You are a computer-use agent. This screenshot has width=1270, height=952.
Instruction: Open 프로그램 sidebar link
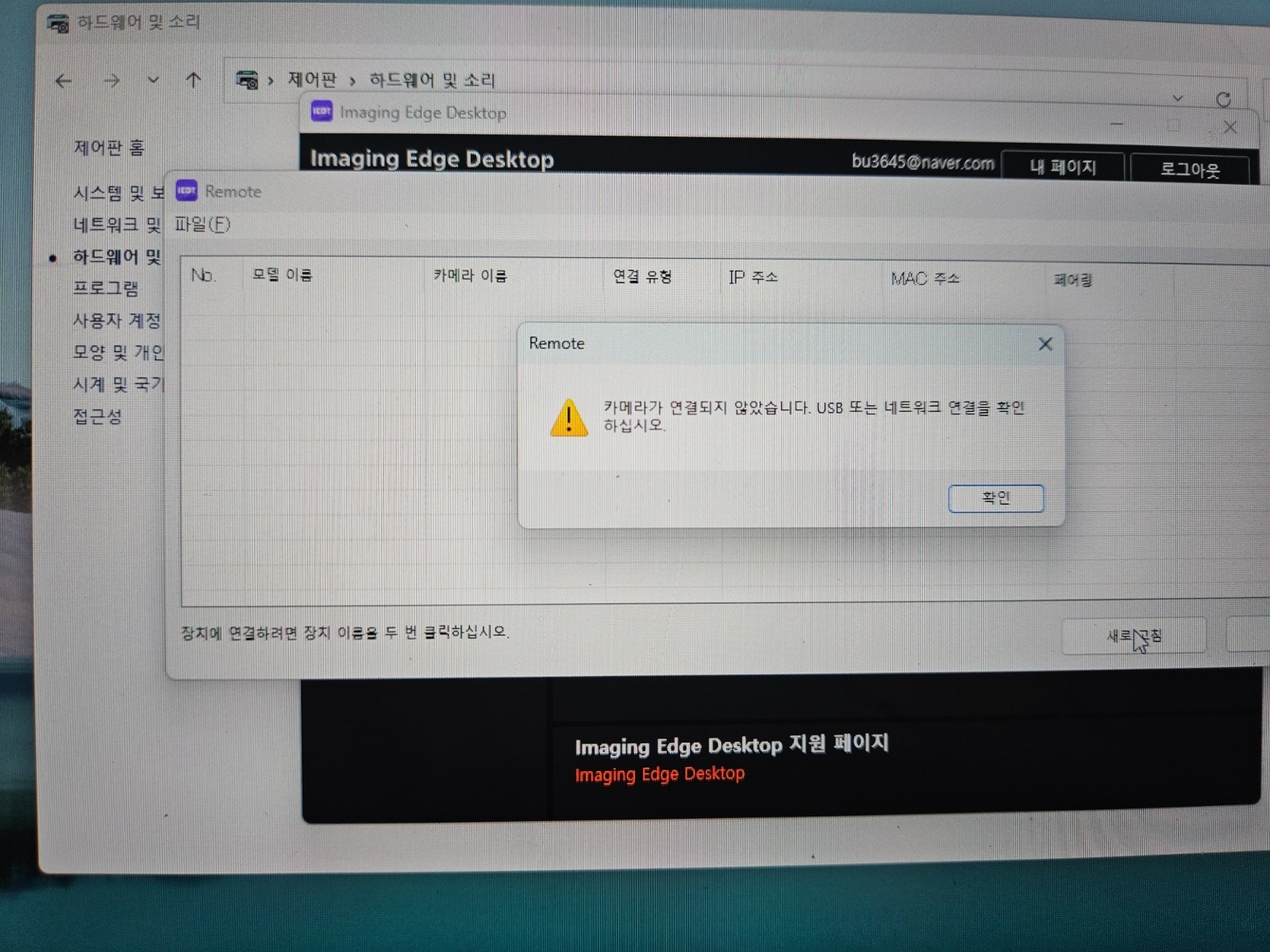(106, 288)
